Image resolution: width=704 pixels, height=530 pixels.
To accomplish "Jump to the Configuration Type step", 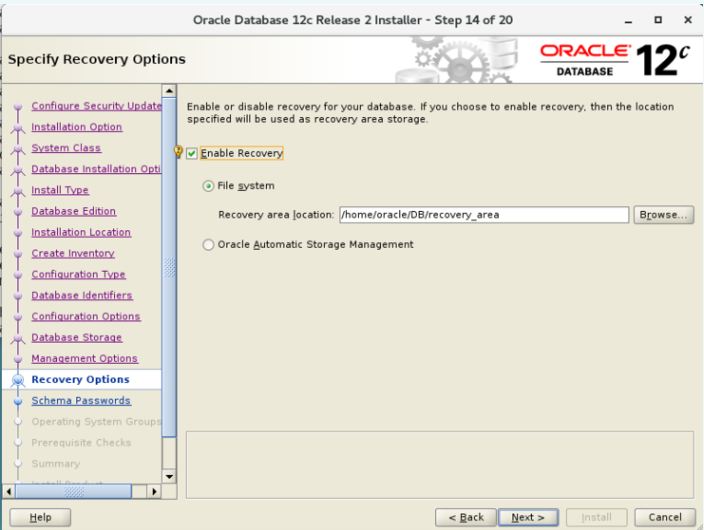I will click(x=79, y=274).
